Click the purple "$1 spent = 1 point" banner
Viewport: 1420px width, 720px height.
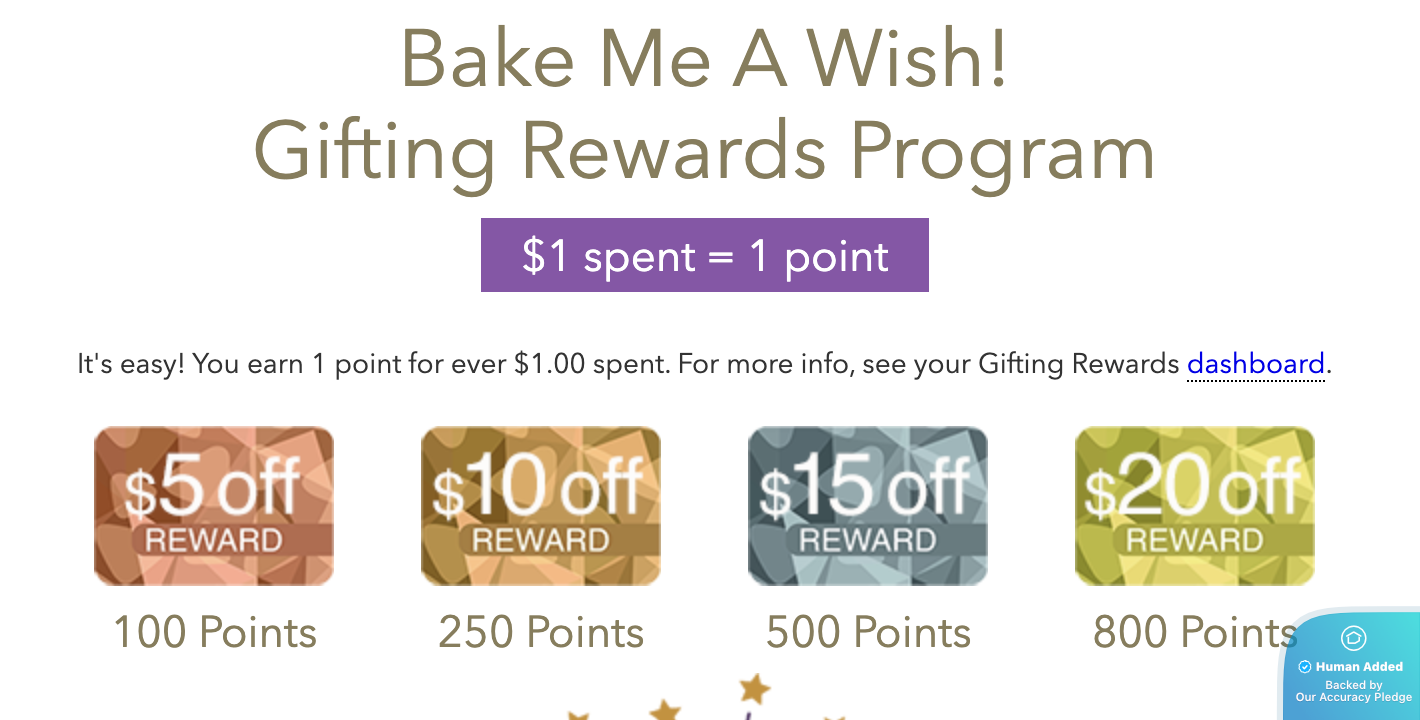[704, 255]
